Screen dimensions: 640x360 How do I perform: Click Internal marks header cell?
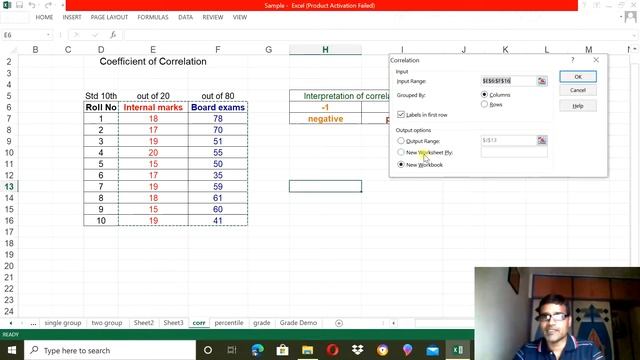[153, 107]
